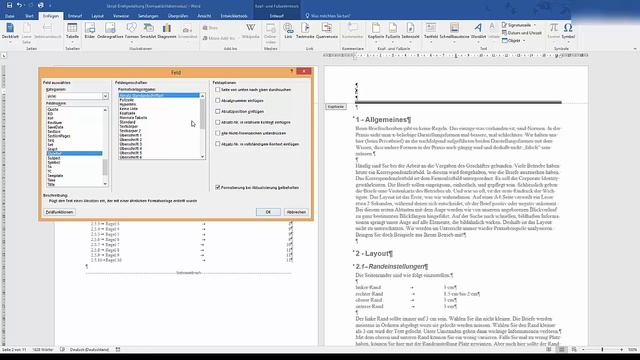Click the Undo arrow icon
This screenshot has width=640, height=360.
coord(19,5)
